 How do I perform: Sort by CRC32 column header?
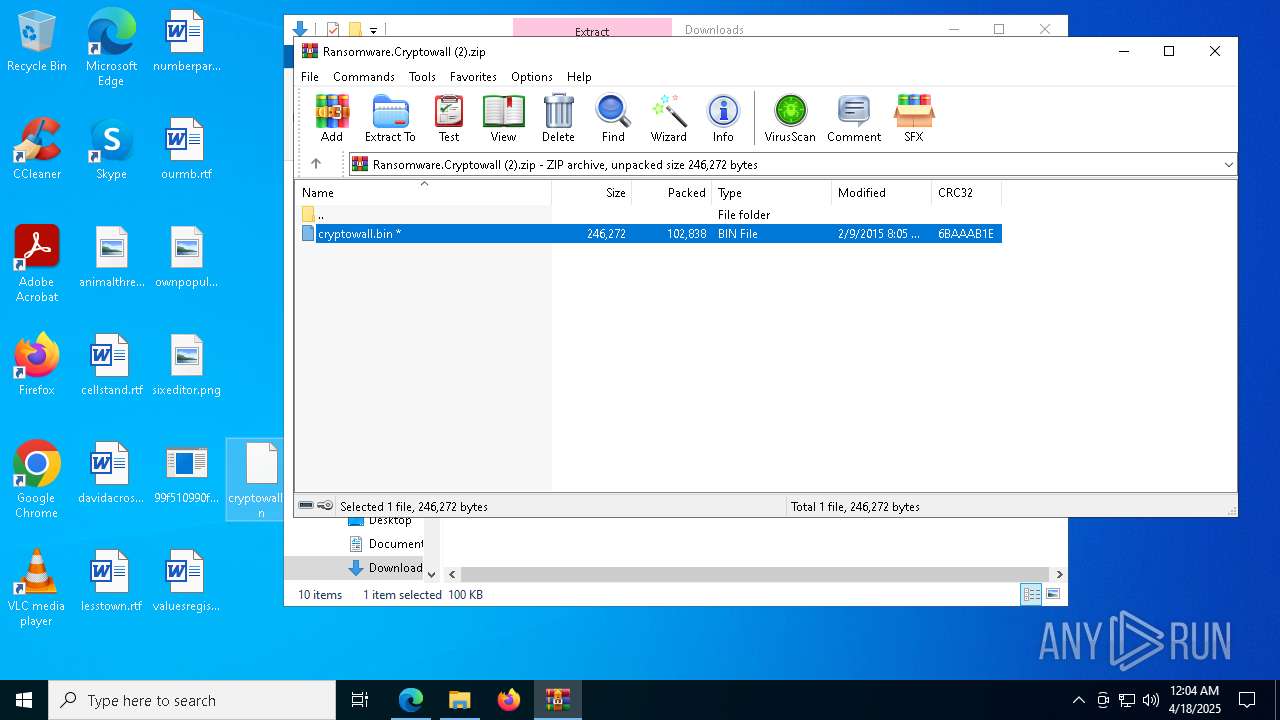click(967, 193)
